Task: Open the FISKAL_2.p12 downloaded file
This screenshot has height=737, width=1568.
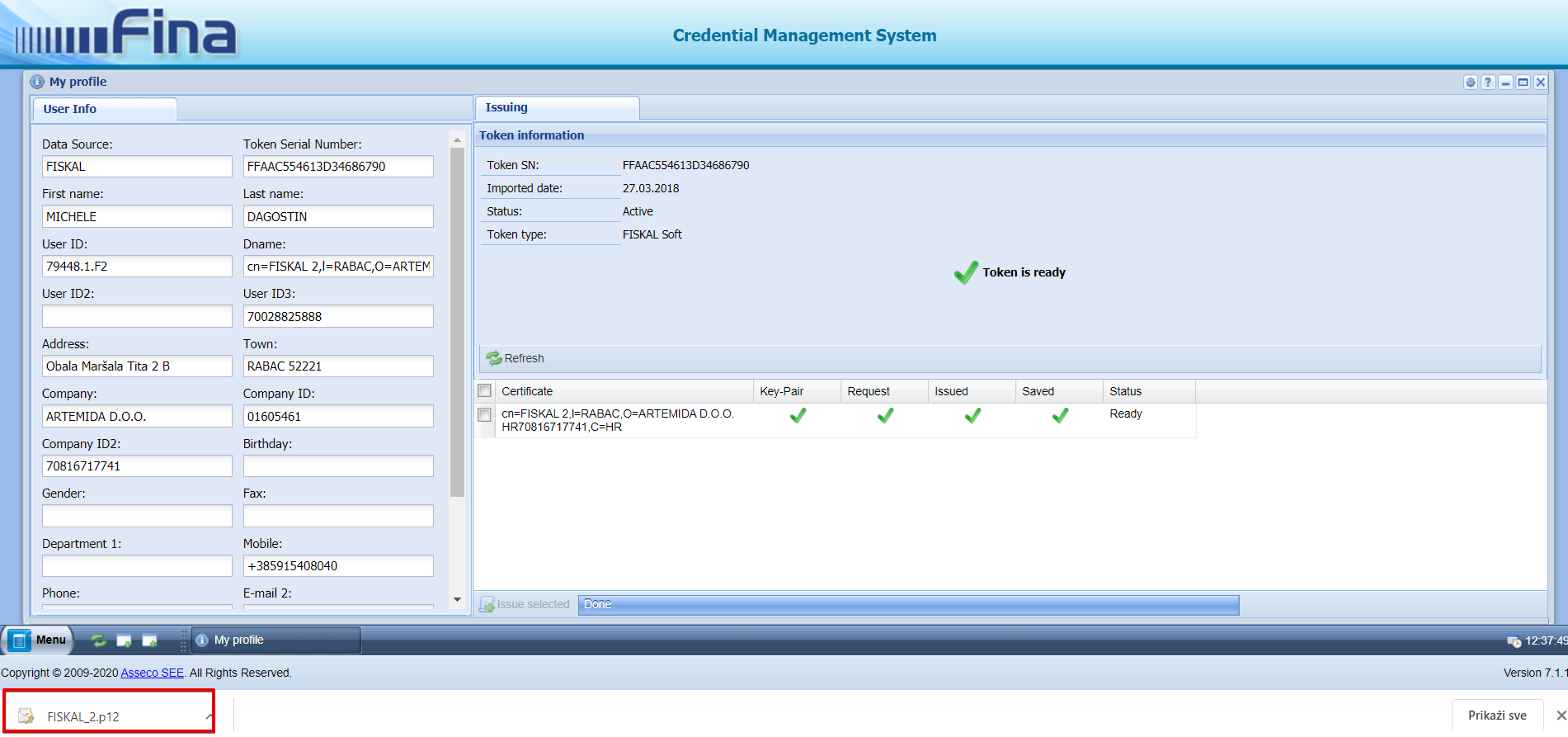Action: point(109,711)
